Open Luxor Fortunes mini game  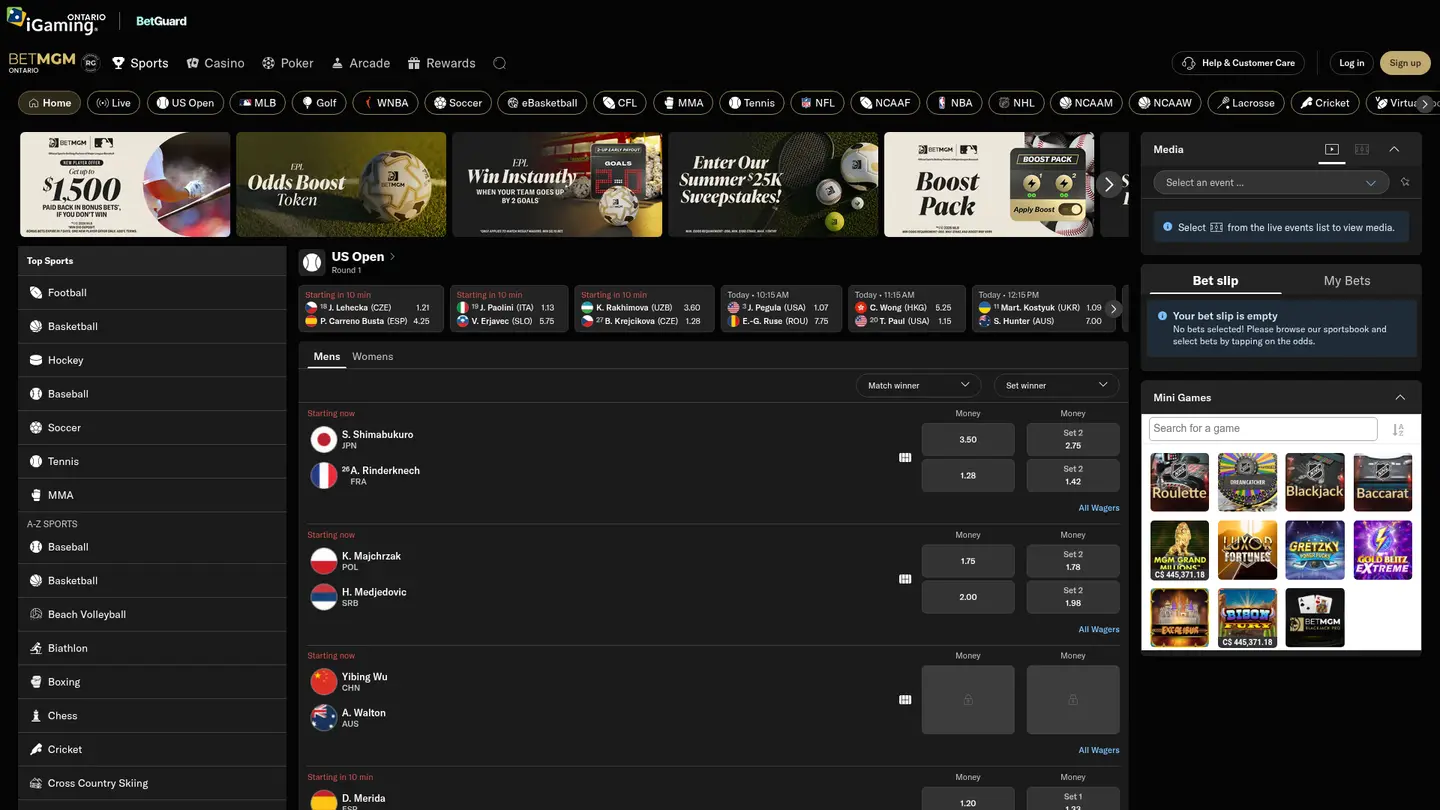pos(1248,550)
